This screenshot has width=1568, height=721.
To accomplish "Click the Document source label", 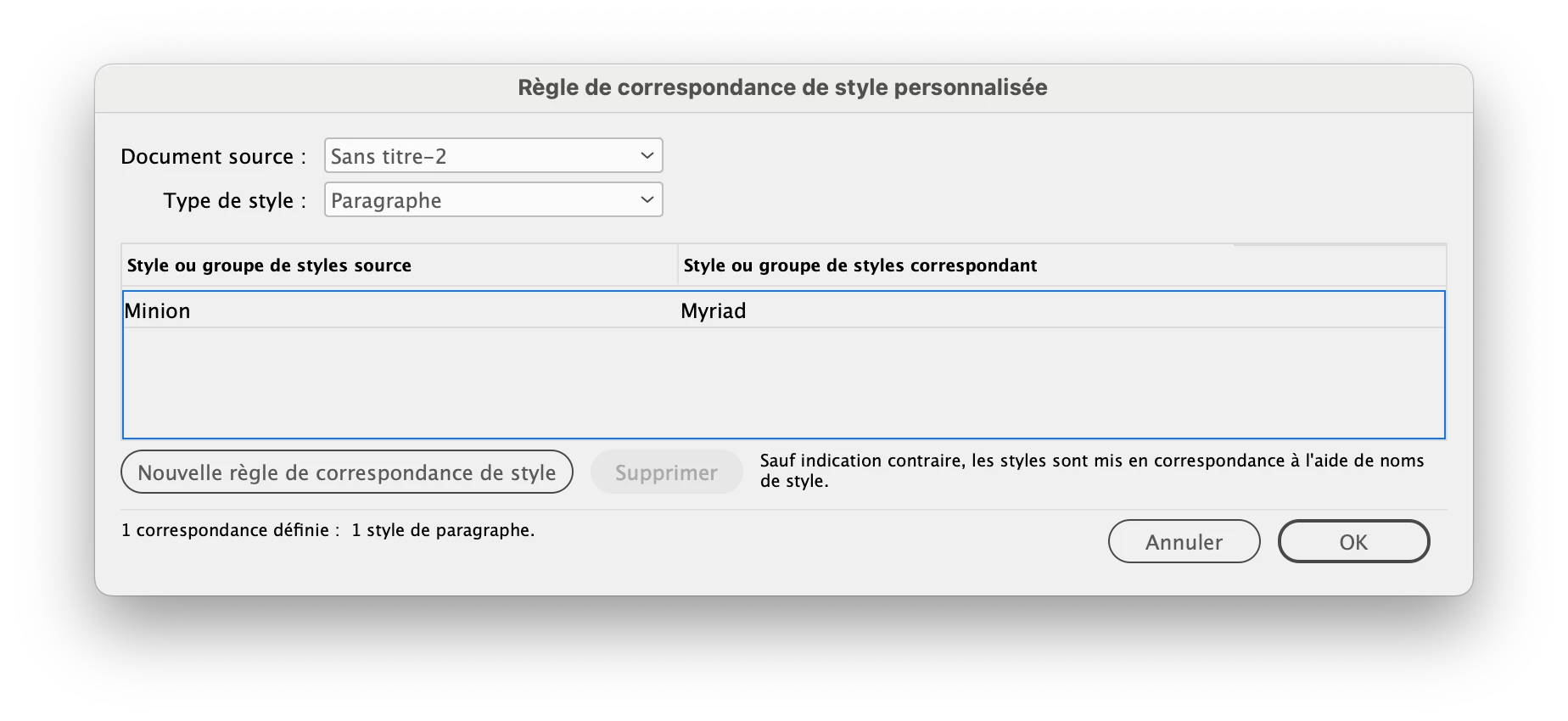I will (x=213, y=157).
